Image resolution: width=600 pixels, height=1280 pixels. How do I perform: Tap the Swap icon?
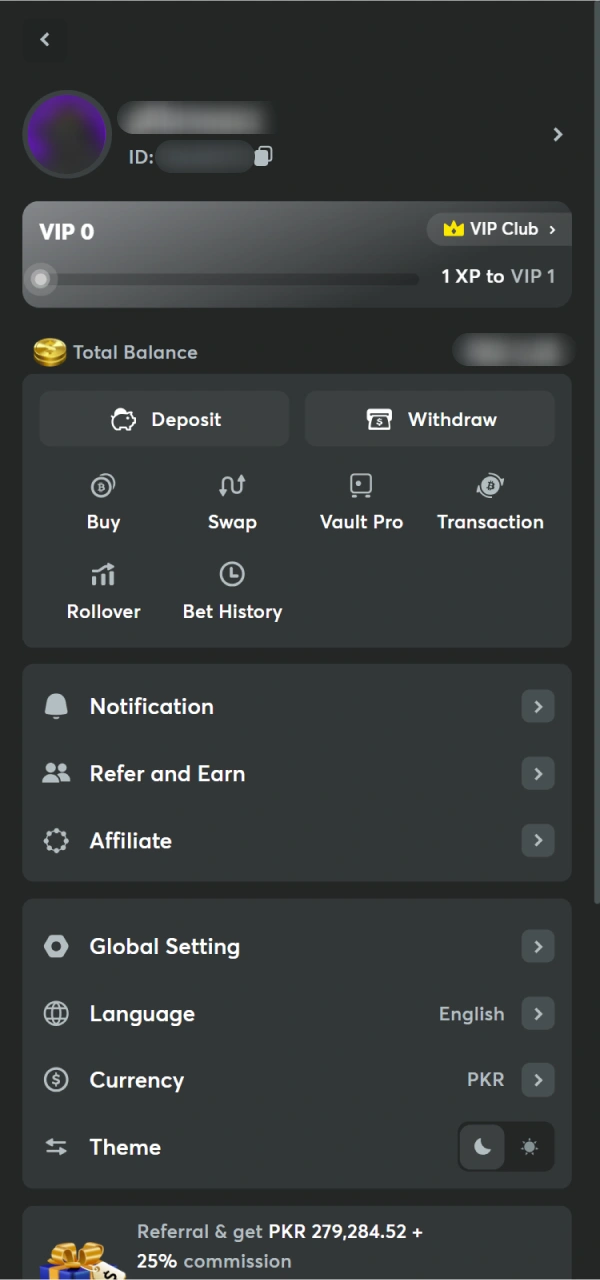tap(232, 487)
